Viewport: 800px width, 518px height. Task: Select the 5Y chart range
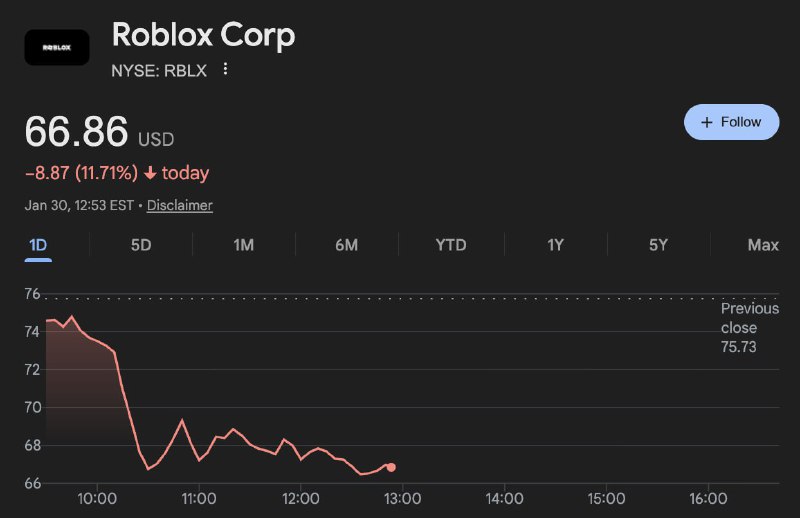point(658,245)
